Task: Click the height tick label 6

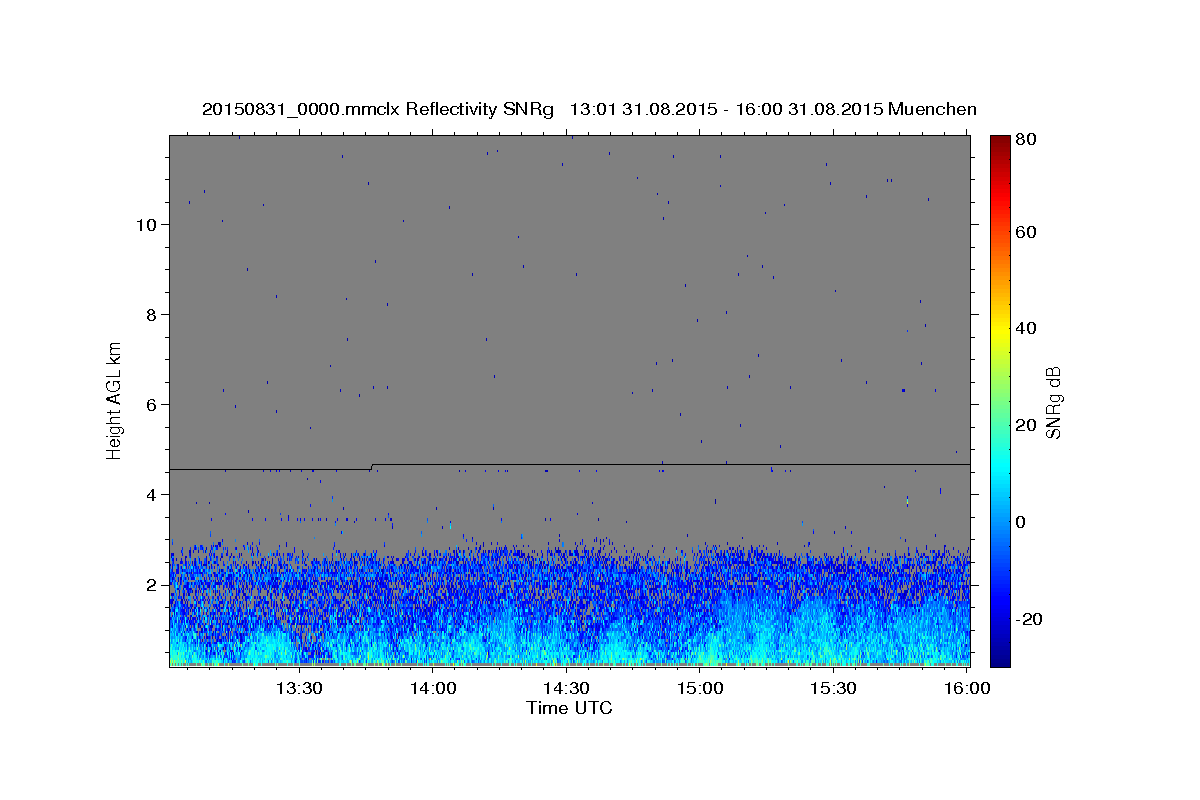Action: click(x=149, y=405)
